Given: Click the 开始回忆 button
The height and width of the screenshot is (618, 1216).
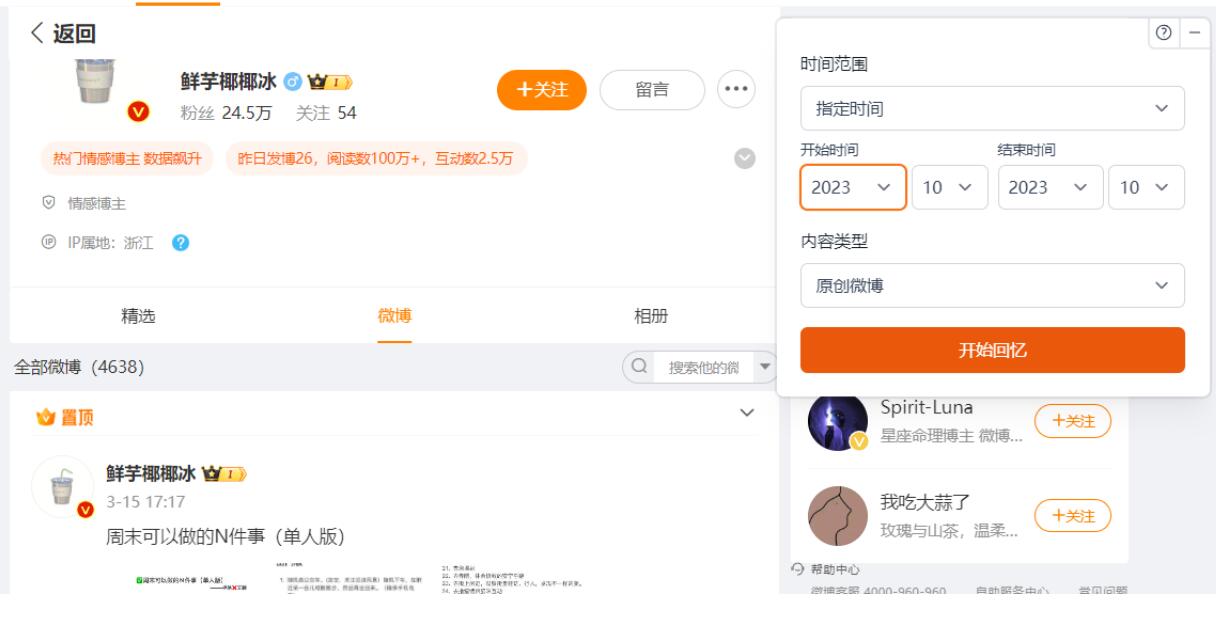Looking at the screenshot, I should coord(992,350).
